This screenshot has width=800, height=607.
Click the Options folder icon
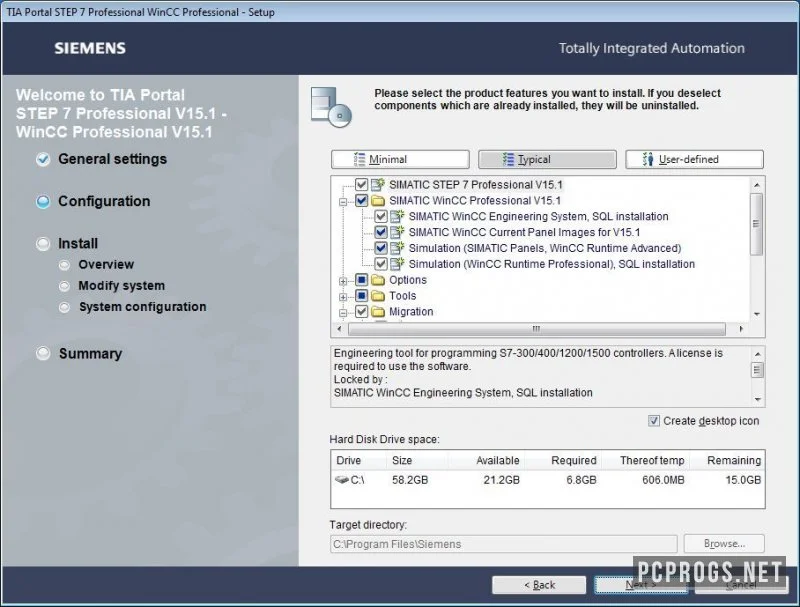378,280
